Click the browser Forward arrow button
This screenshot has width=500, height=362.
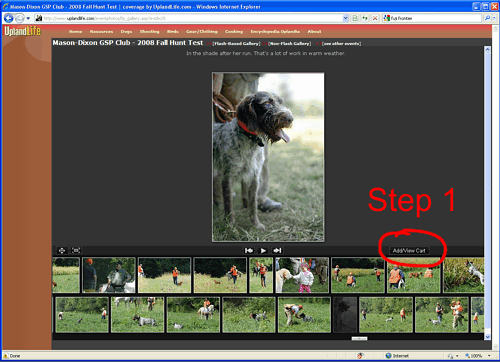pyautogui.click(x=20, y=18)
